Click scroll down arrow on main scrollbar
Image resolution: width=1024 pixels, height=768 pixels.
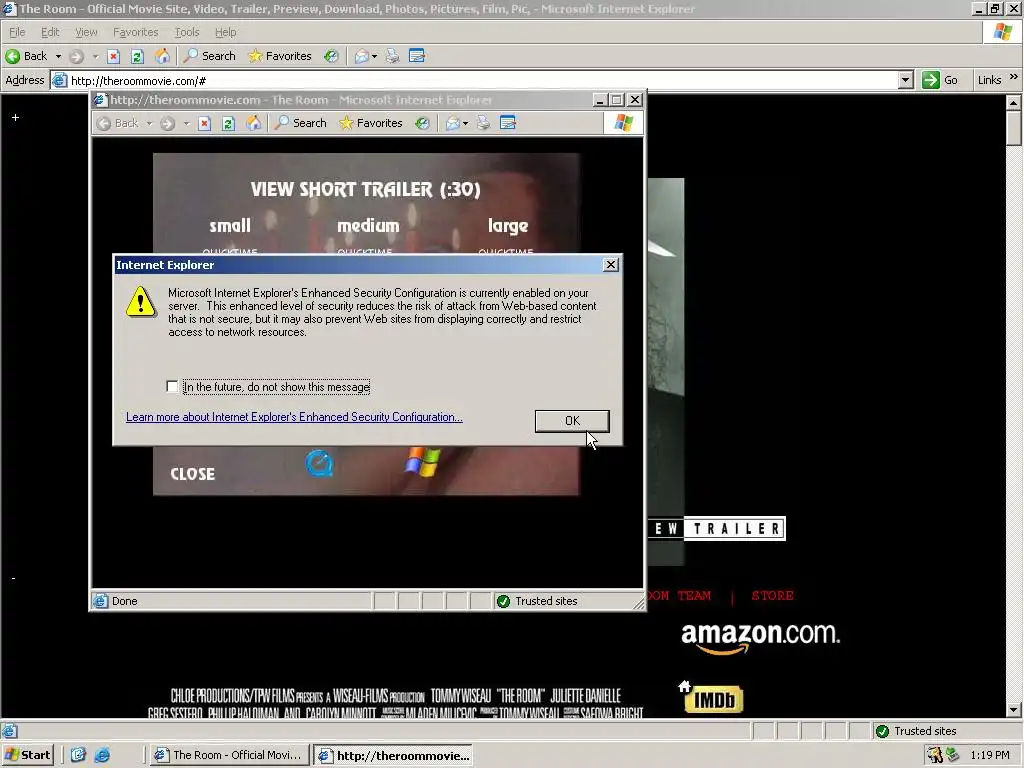coord(1014,710)
